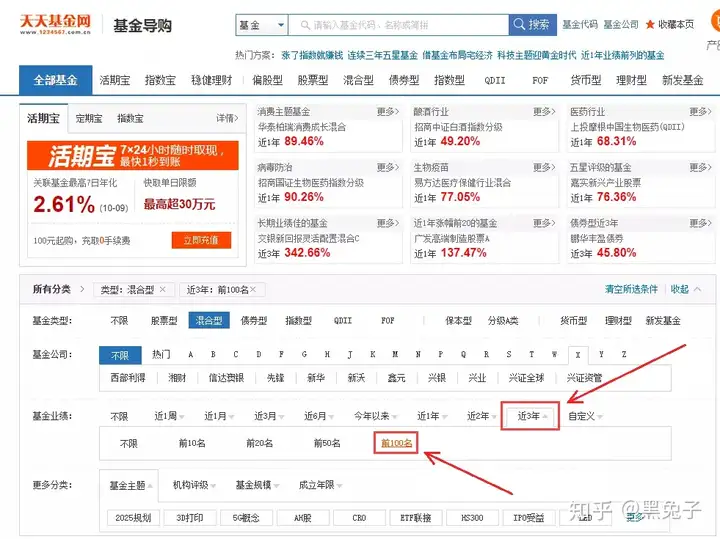Select 热门 fund company tab

pyautogui.click(x=161, y=354)
